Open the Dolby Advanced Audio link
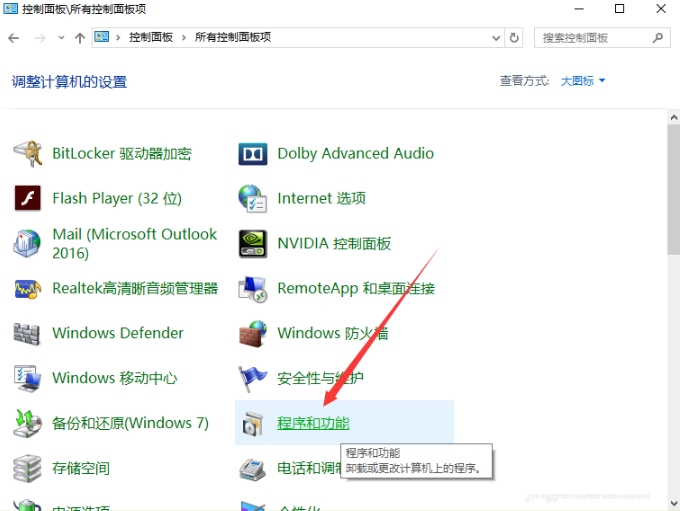Screen dimensions: 680x511 (356, 154)
